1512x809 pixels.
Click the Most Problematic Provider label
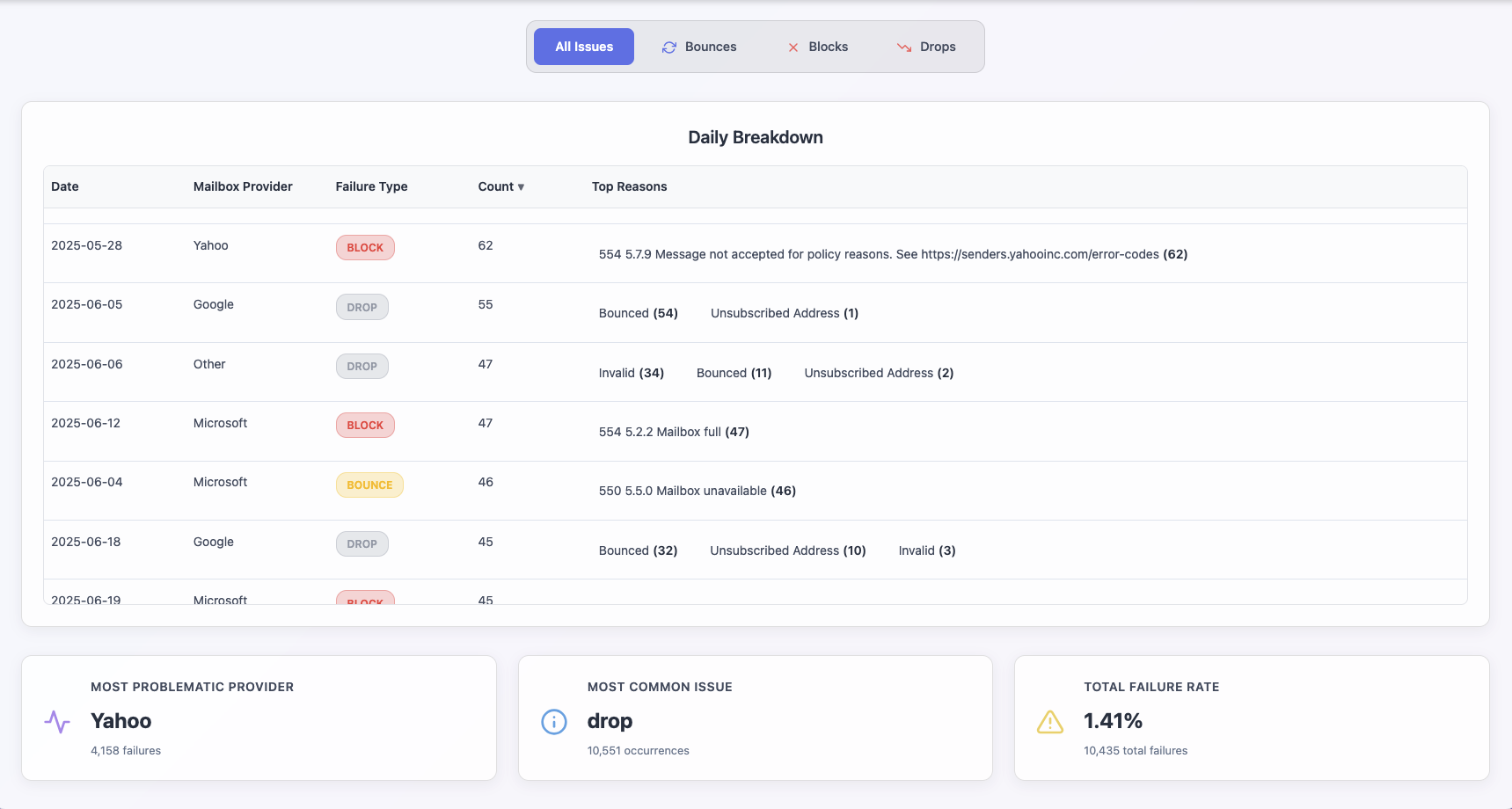(x=193, y=687)
